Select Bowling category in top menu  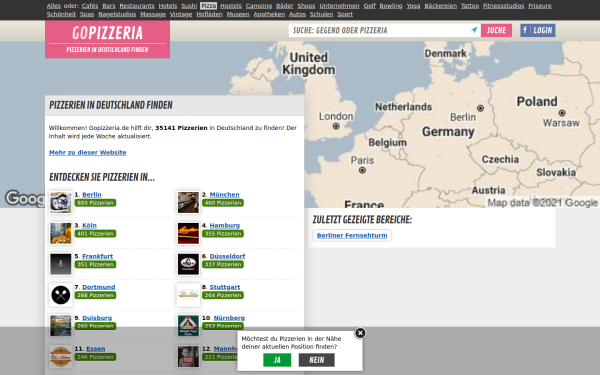[391, 6]
